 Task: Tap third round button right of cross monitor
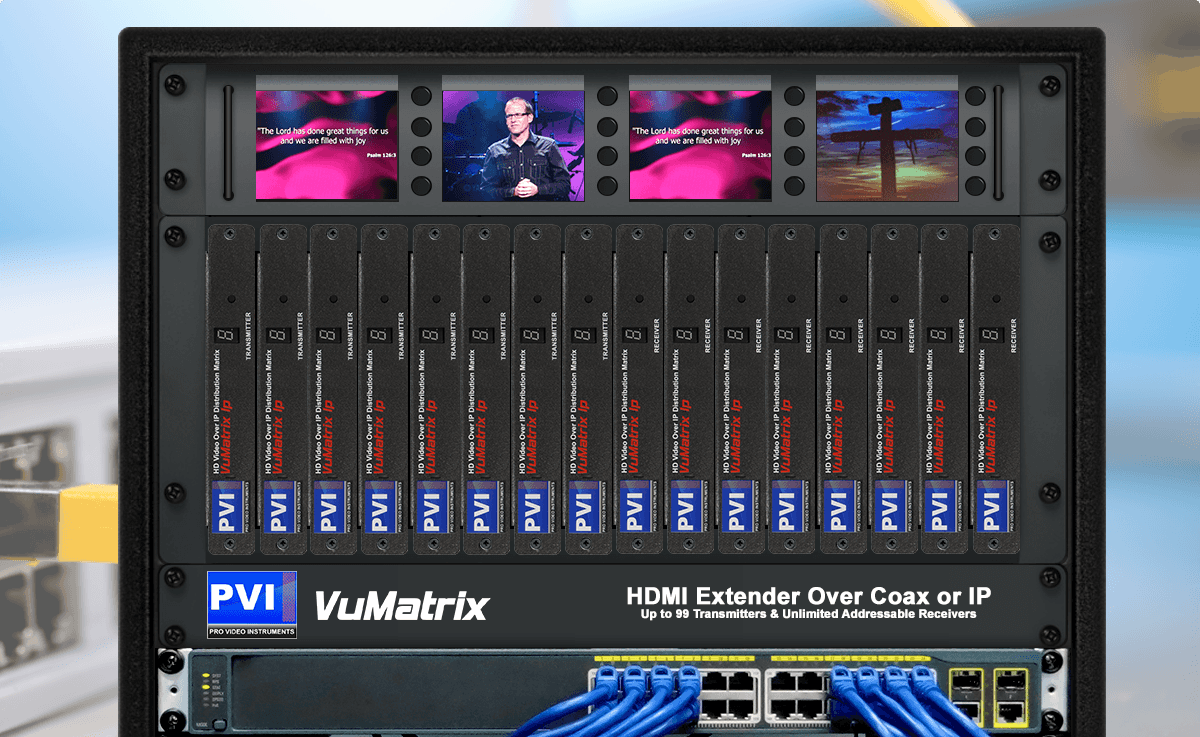[x=977, y=156]
